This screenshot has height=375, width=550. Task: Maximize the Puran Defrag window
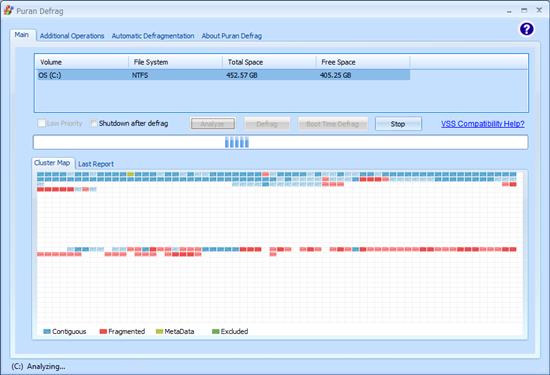[524, 11]
